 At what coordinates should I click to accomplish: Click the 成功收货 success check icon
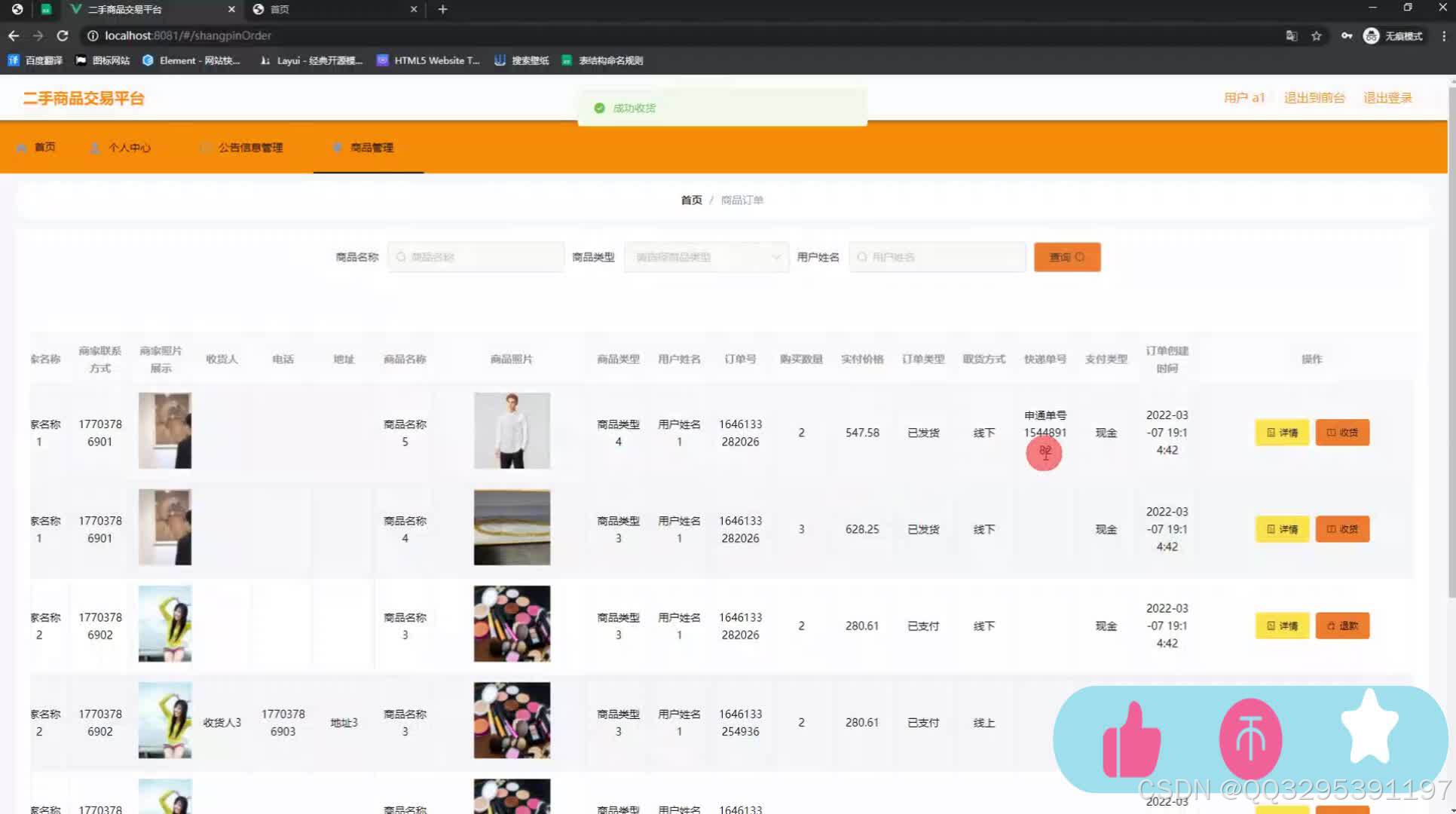click(x=599, y=108)
